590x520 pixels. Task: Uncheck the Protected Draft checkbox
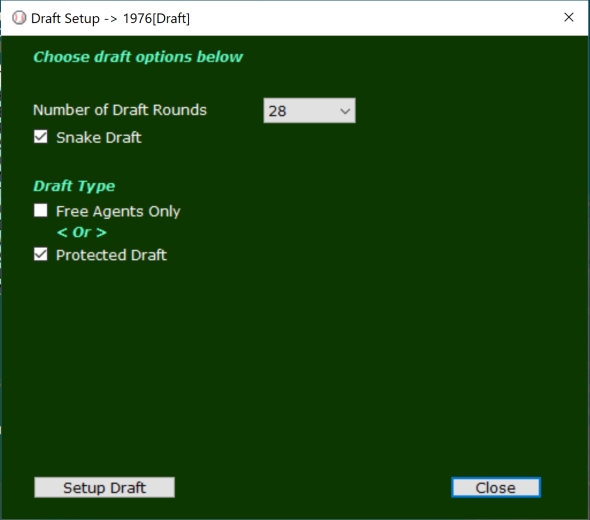tap(41, 254)
